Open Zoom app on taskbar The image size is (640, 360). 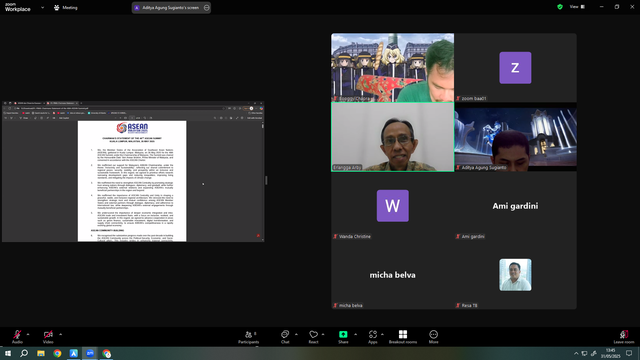90,353
